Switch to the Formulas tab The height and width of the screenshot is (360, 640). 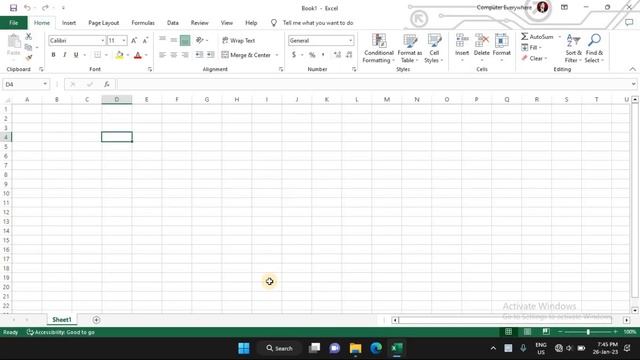143,23
